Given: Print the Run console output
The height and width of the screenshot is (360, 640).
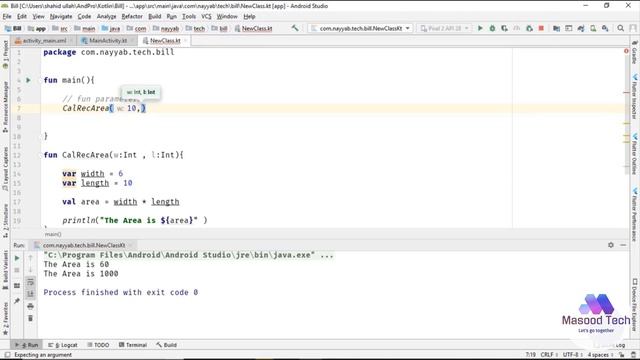Looking at the screenshot, I should [x=30, y=306].
